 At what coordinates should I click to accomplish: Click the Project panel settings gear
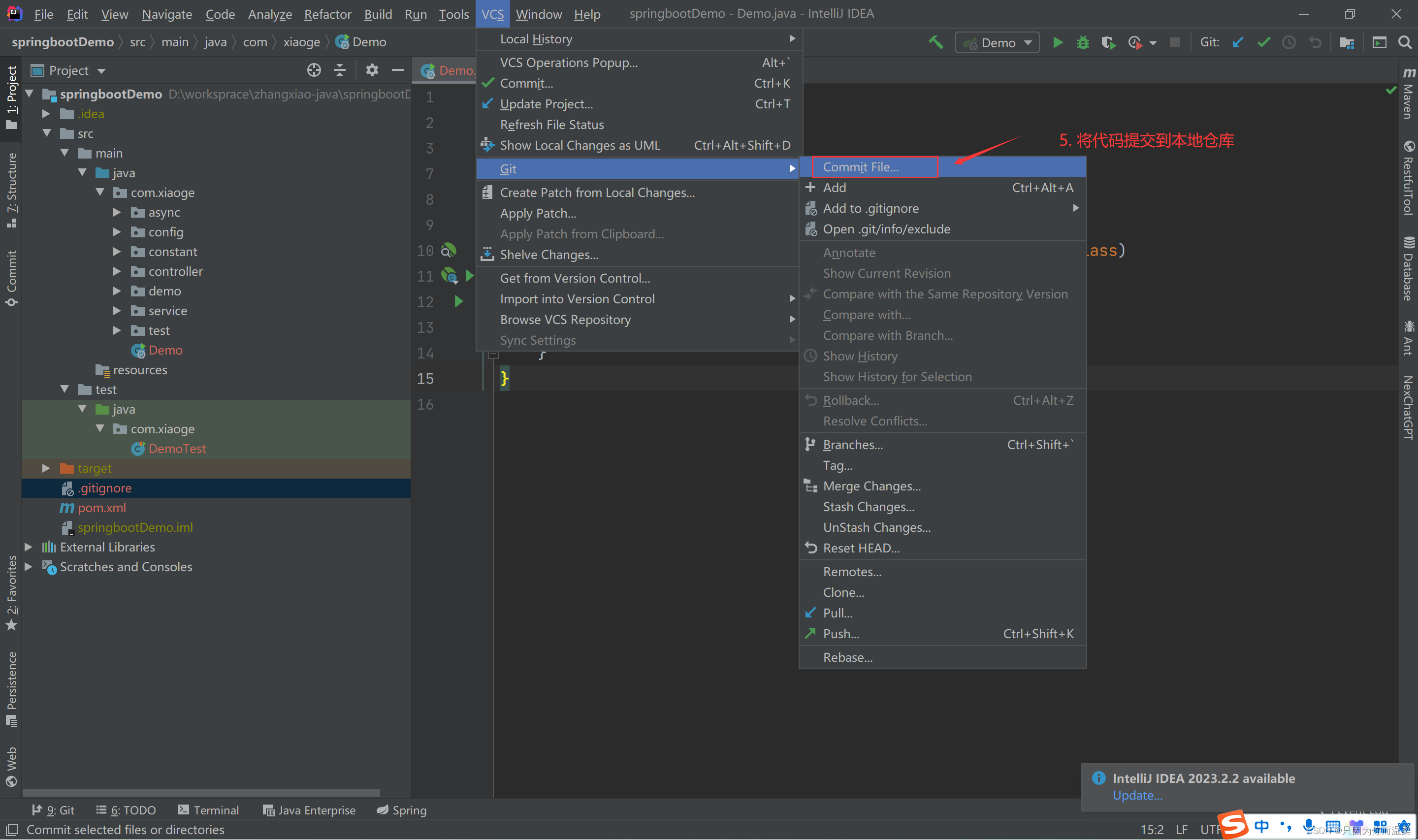[372, 70]
